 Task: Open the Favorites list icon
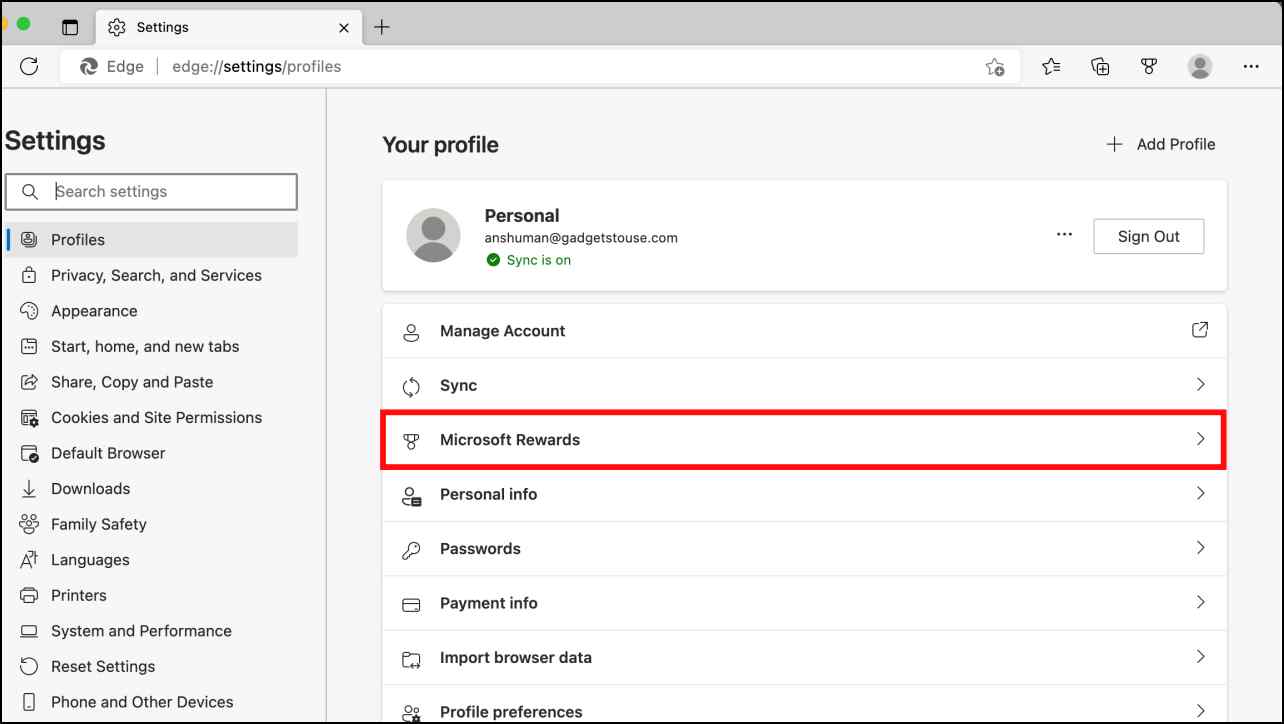pyautogui.click(x=1051, y=66)
